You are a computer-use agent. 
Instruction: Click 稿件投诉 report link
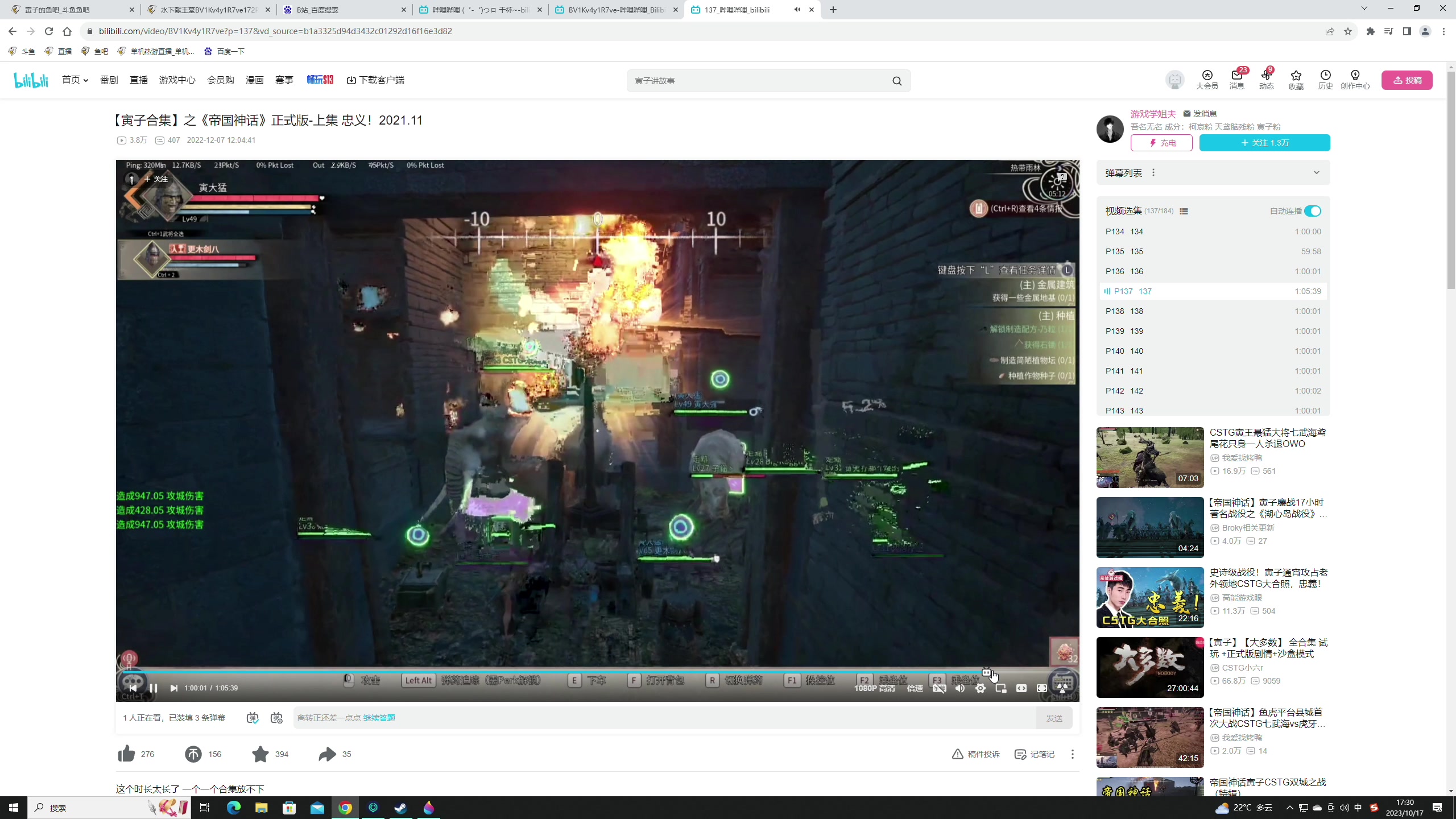[x=976, y=754]
